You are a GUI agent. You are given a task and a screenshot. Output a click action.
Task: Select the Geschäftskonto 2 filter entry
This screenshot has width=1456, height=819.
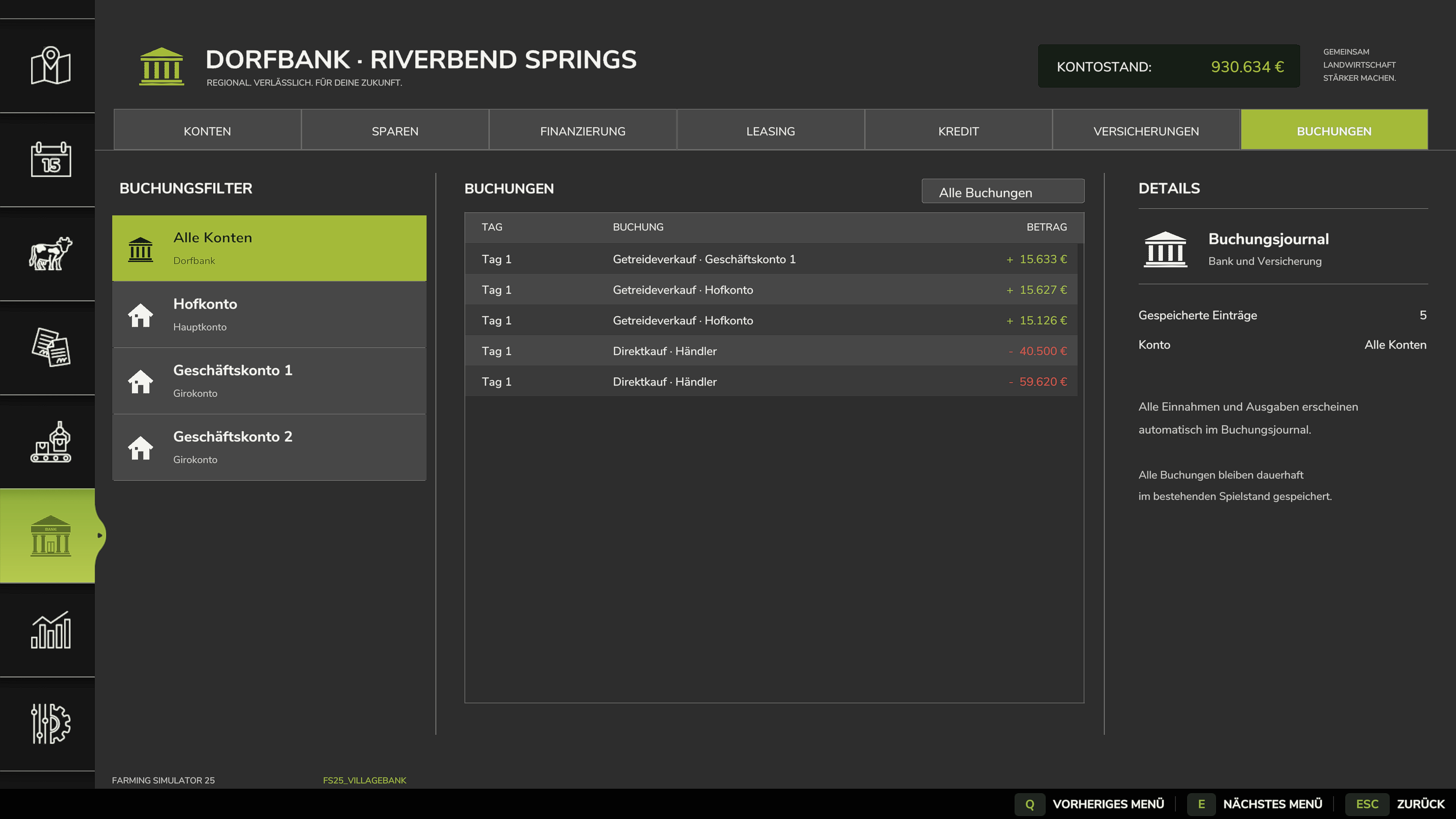click(269, 447)
